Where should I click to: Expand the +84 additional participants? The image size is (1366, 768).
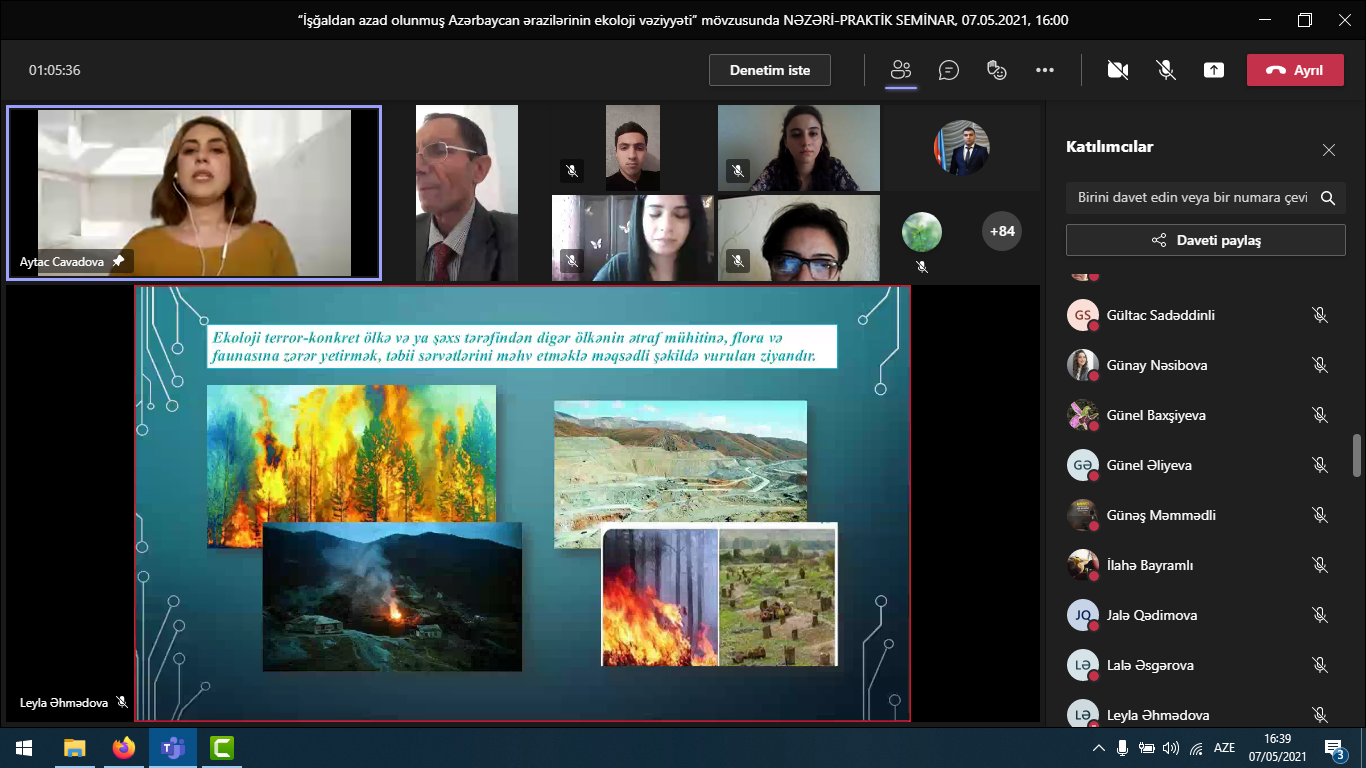click(x=1001, y=231)
